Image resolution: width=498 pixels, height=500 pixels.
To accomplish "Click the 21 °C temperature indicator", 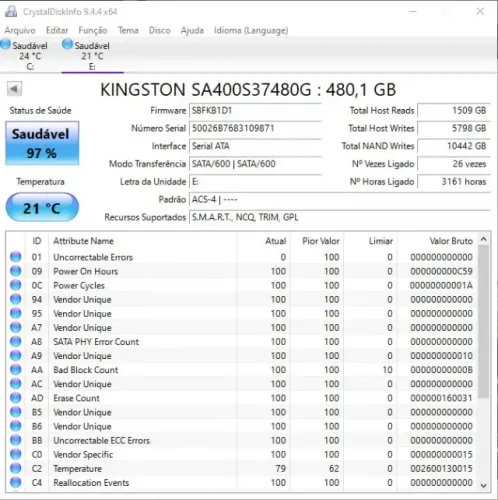I will click(x=42, y=208).
